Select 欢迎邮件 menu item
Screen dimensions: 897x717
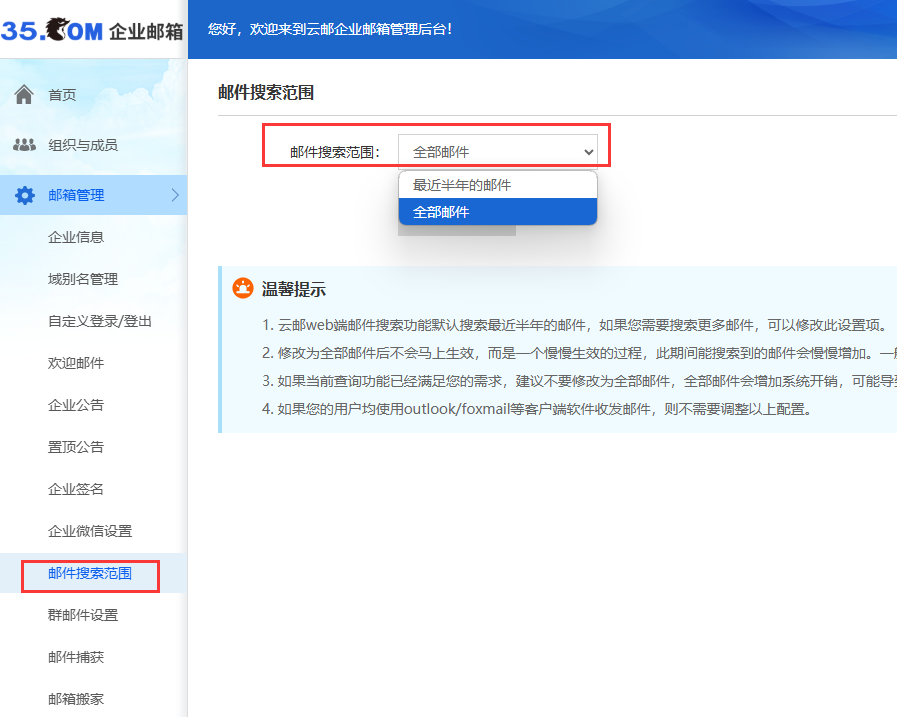[x=76, y=363]
